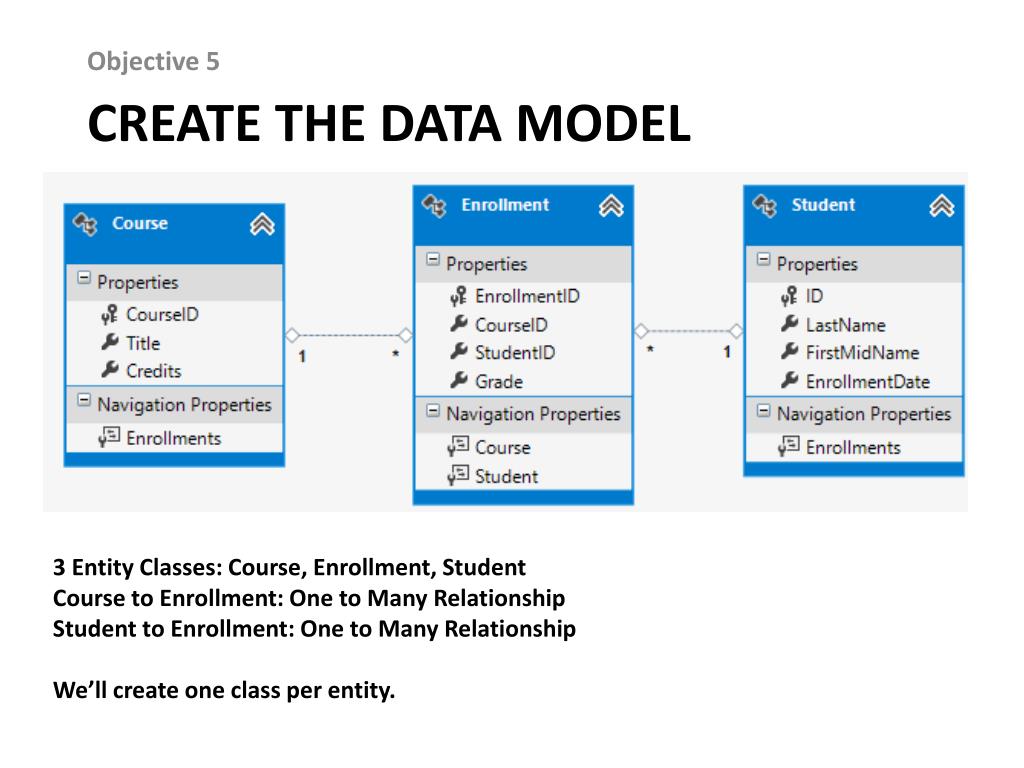Click the CourseID key icon in Course

pos(109,315)
